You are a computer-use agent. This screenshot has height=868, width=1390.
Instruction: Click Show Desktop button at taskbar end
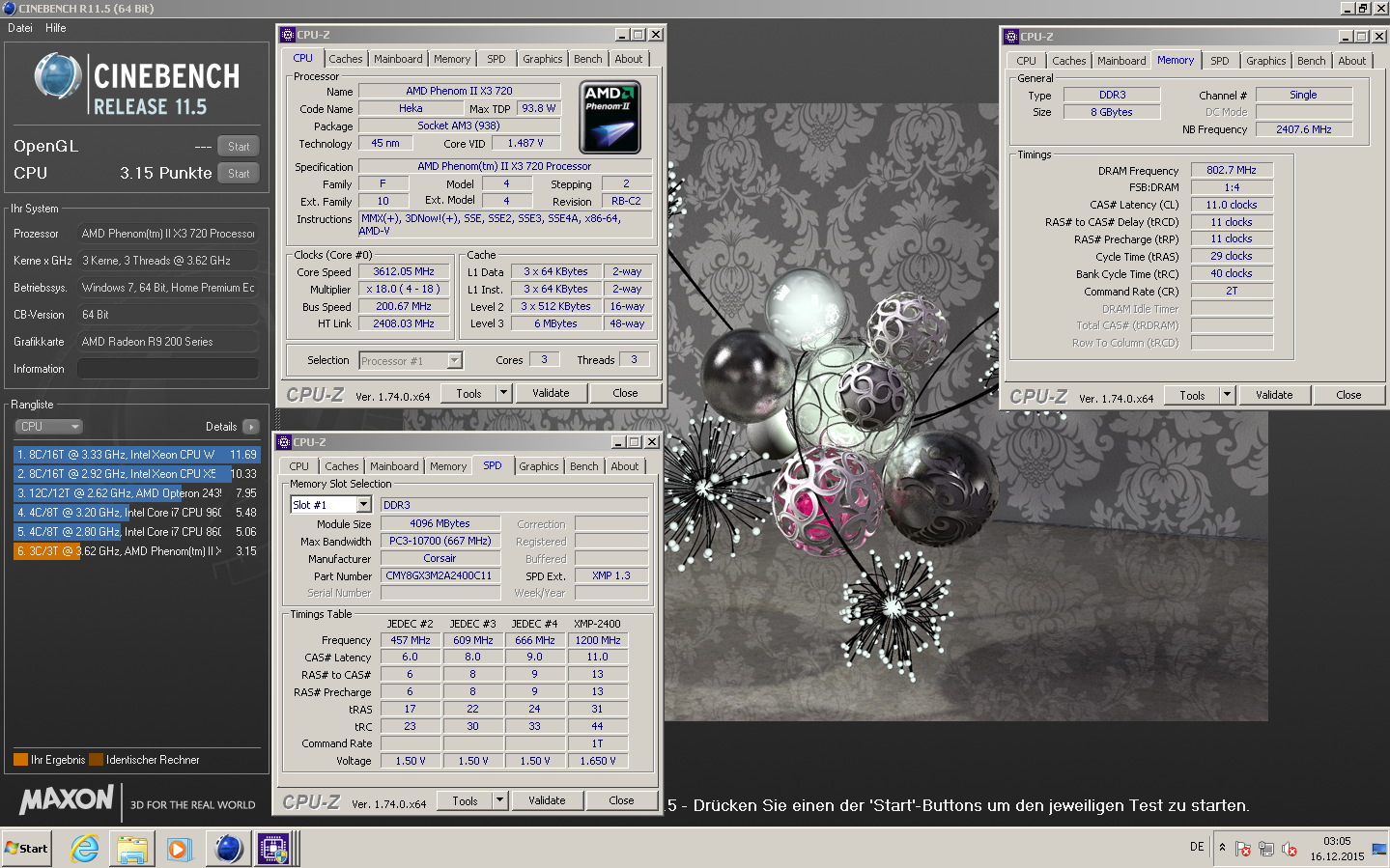[x=1379, y=848]
